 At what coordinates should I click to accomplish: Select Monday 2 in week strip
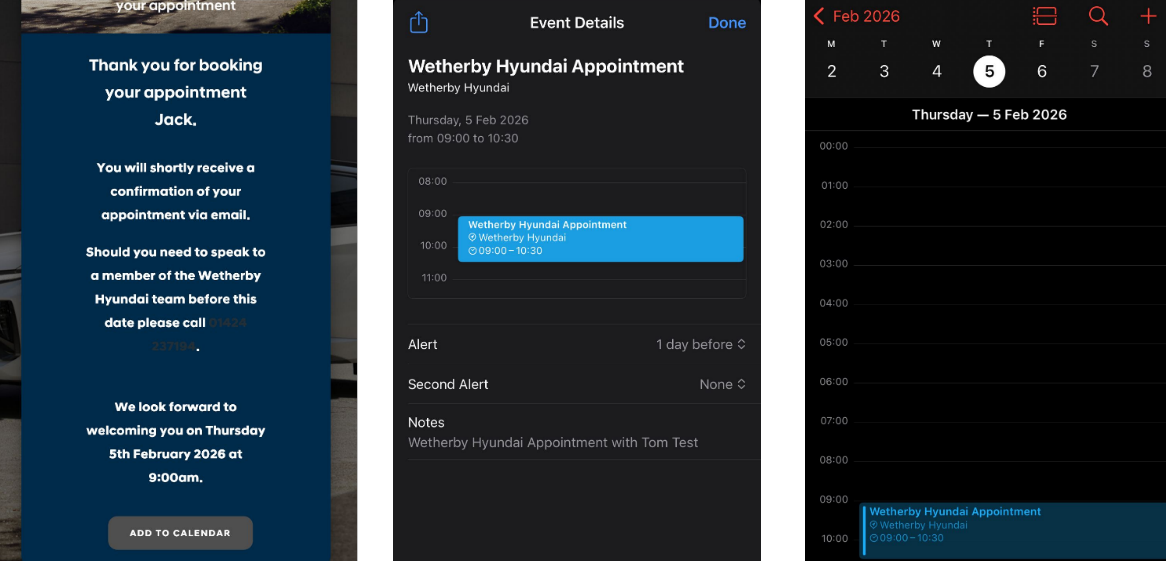coord(832,71)
